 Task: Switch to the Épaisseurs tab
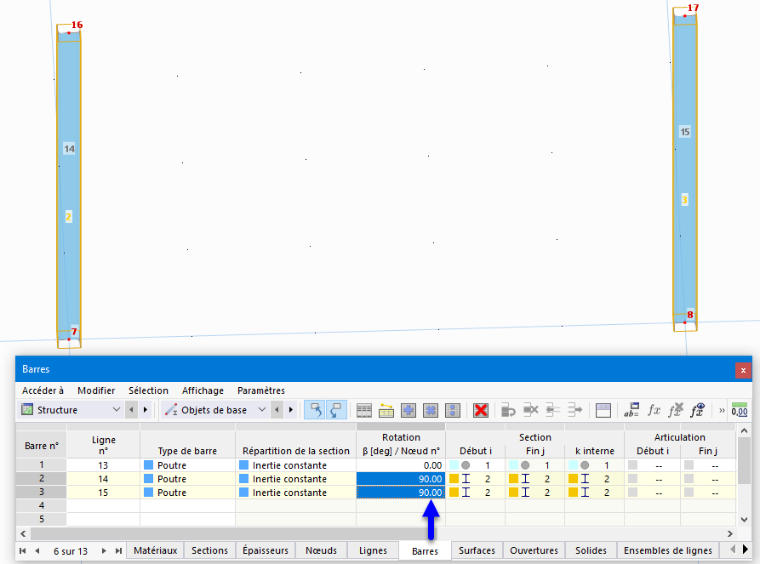[x=265, y=550]
